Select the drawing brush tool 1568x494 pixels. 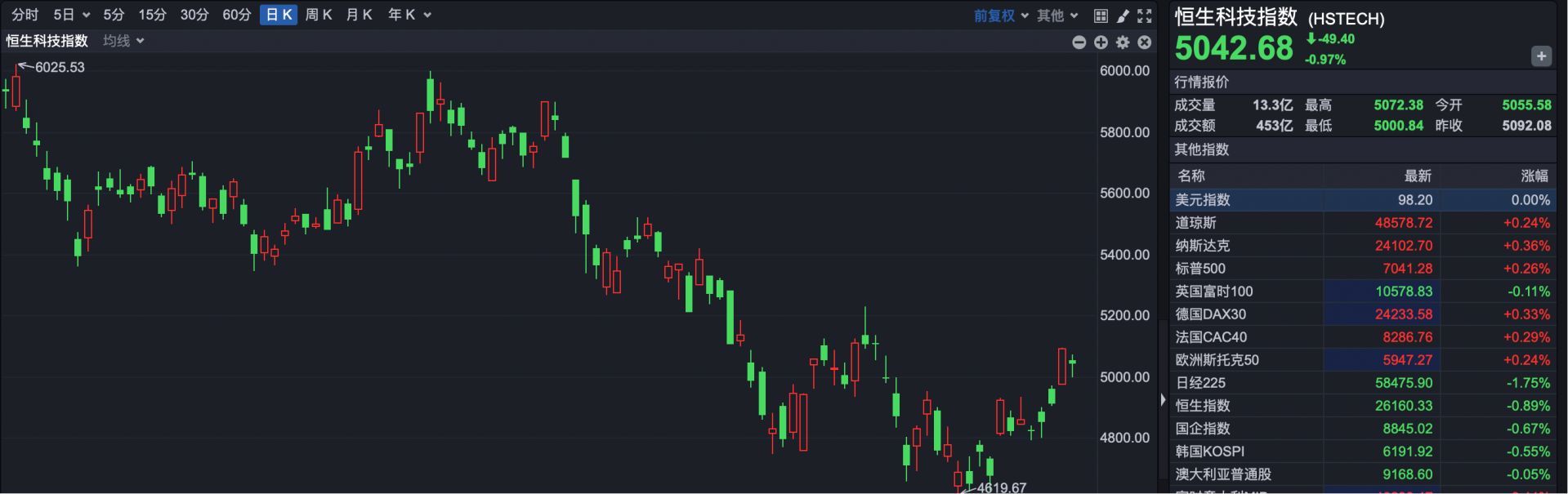[x=1123, y=16]
